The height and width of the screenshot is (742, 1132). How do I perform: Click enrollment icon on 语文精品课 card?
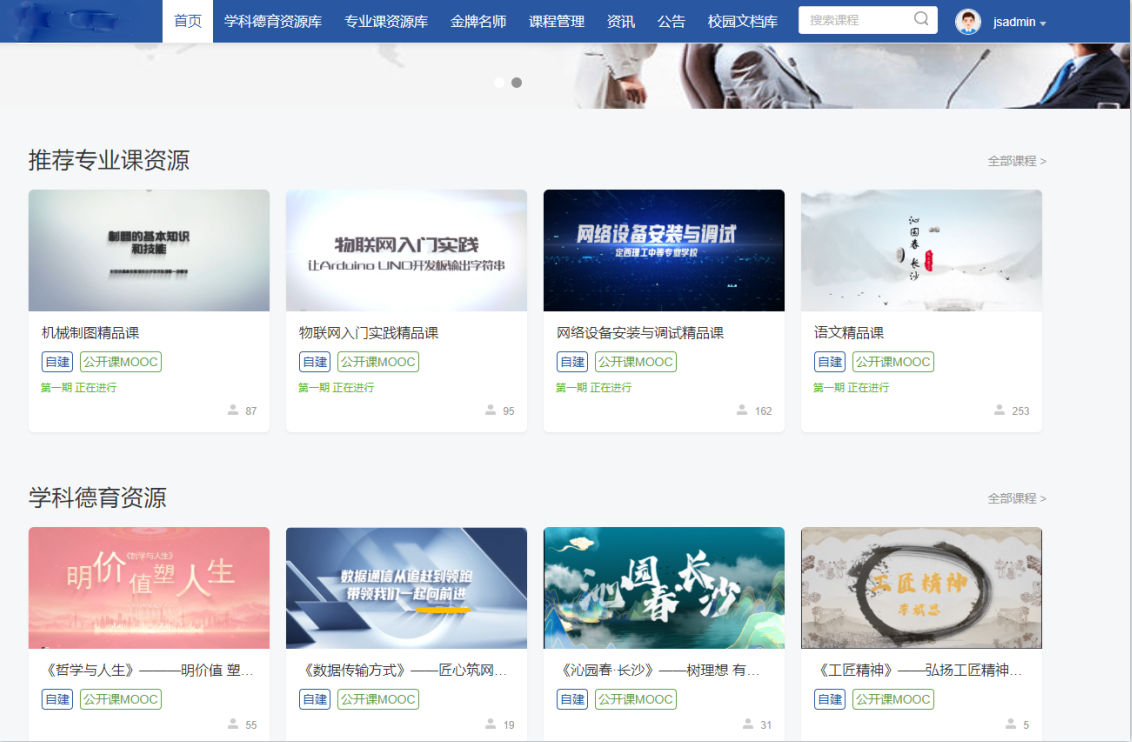[x=1000, y=410]
